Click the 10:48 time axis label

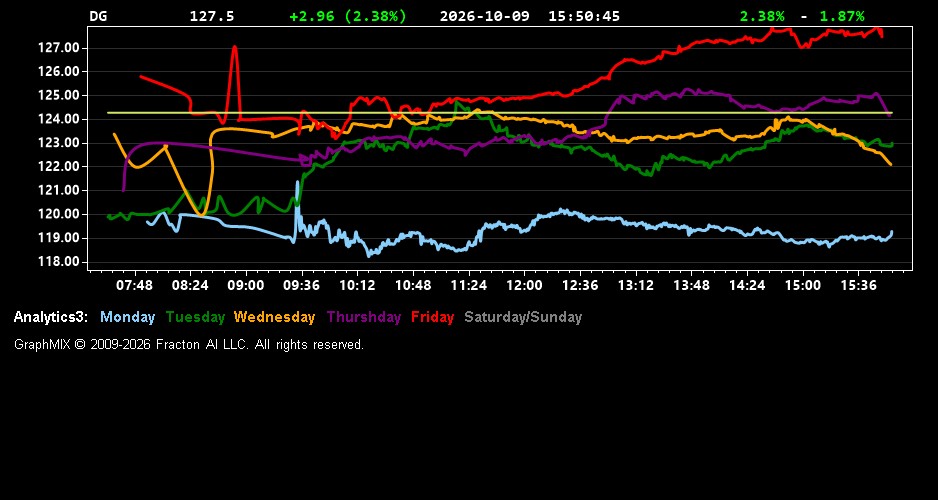click(413, 285)
